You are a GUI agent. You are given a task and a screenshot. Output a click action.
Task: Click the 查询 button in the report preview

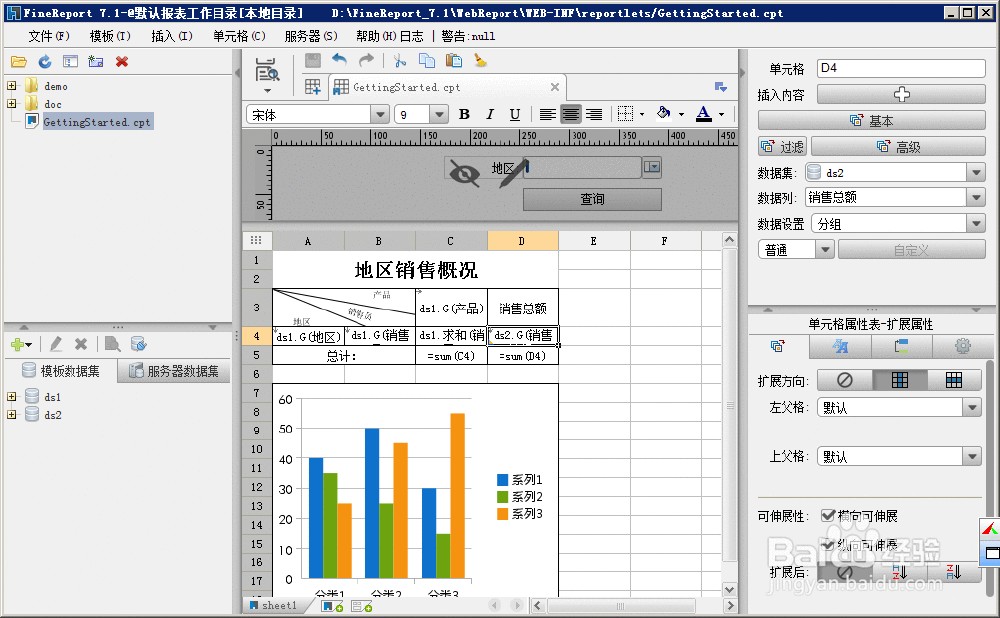[x=592, y=199]
